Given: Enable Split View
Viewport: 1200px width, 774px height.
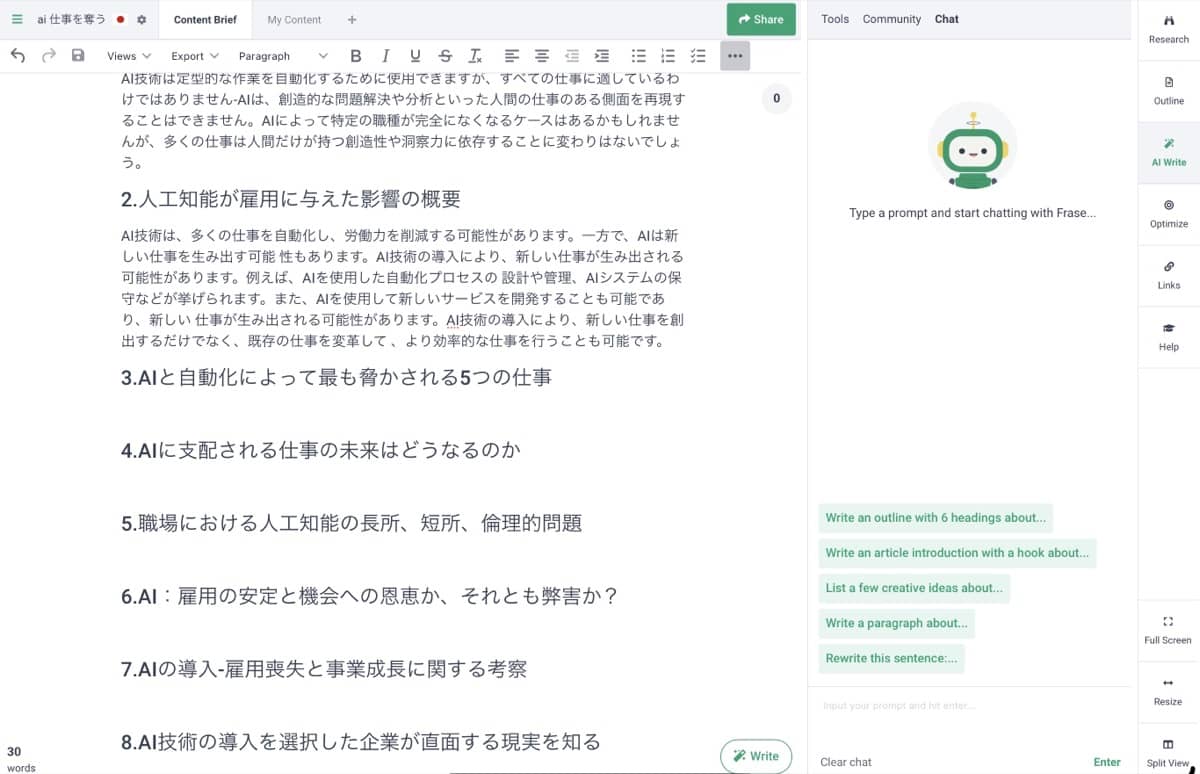Looking at the screenshot, I should pyautogui.click(x=1167, y=755).
